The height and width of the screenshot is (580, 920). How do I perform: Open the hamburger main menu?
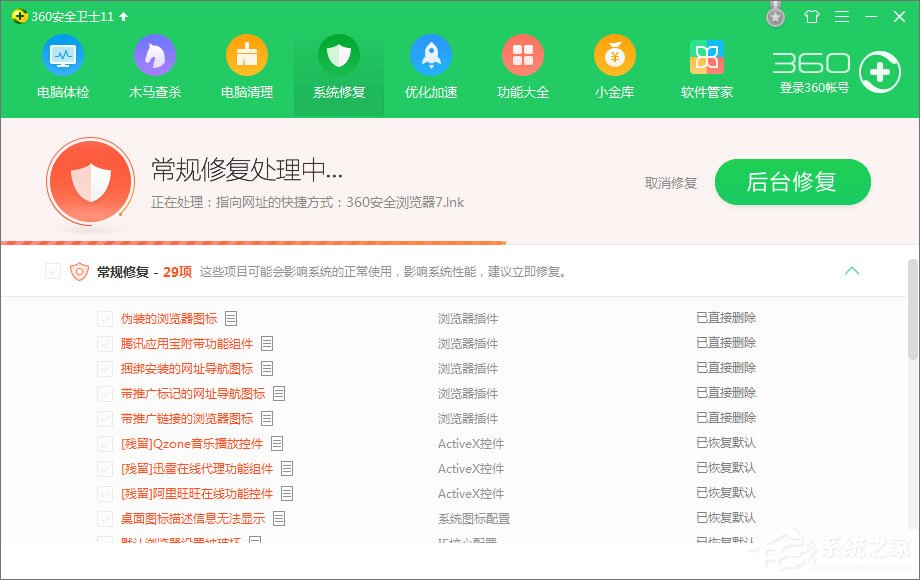pyautogui.click(x=842, y=16)
